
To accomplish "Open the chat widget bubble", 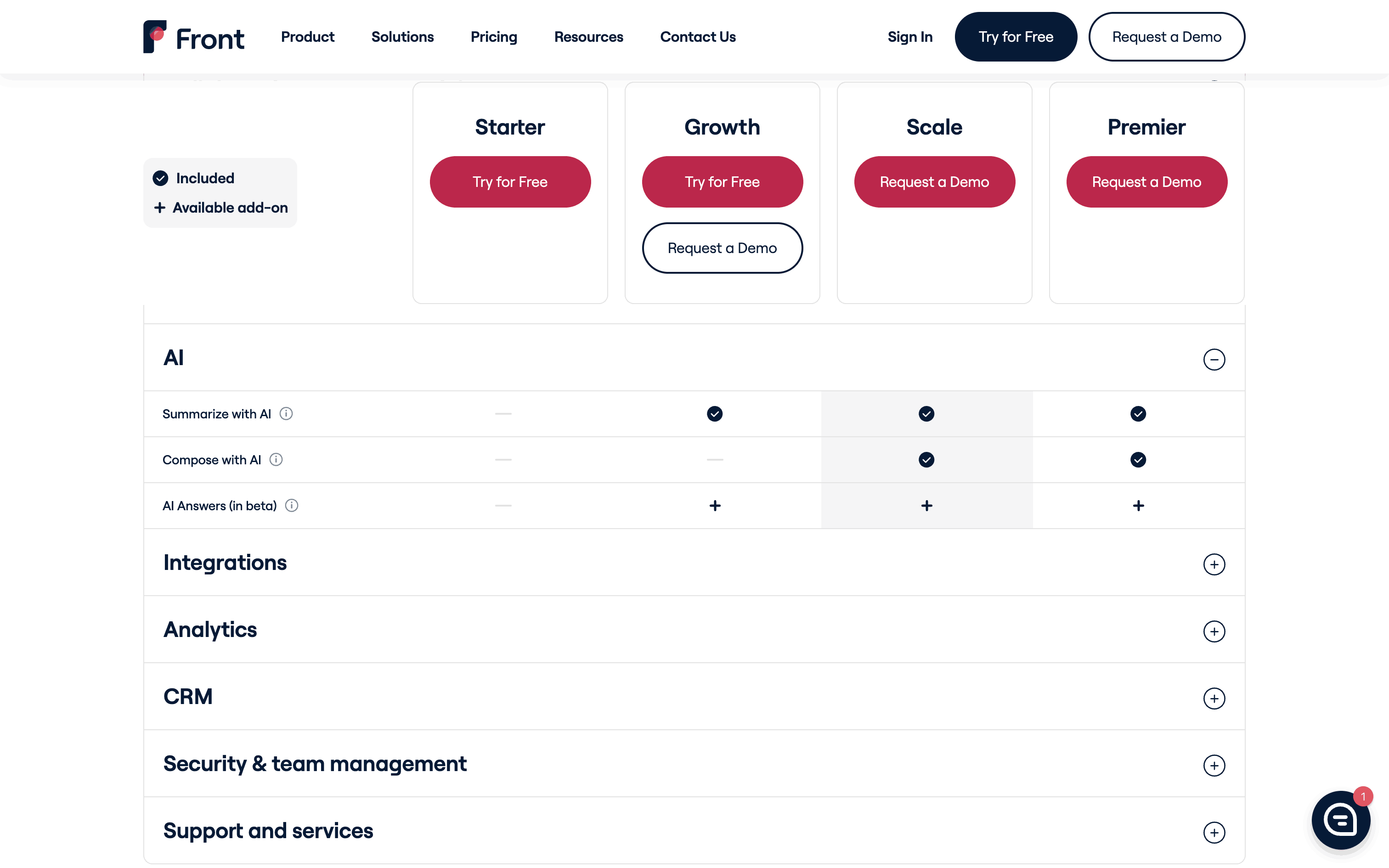I will [1341, 820].
